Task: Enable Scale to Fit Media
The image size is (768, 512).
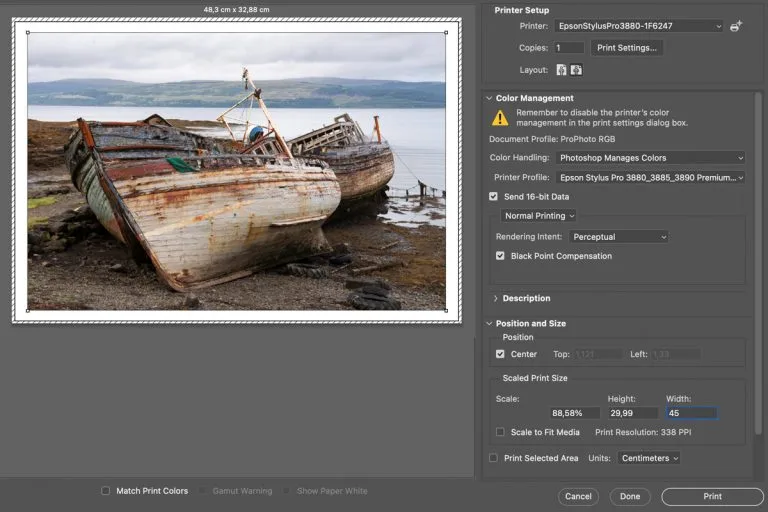Action: click(x=501, y=432)
